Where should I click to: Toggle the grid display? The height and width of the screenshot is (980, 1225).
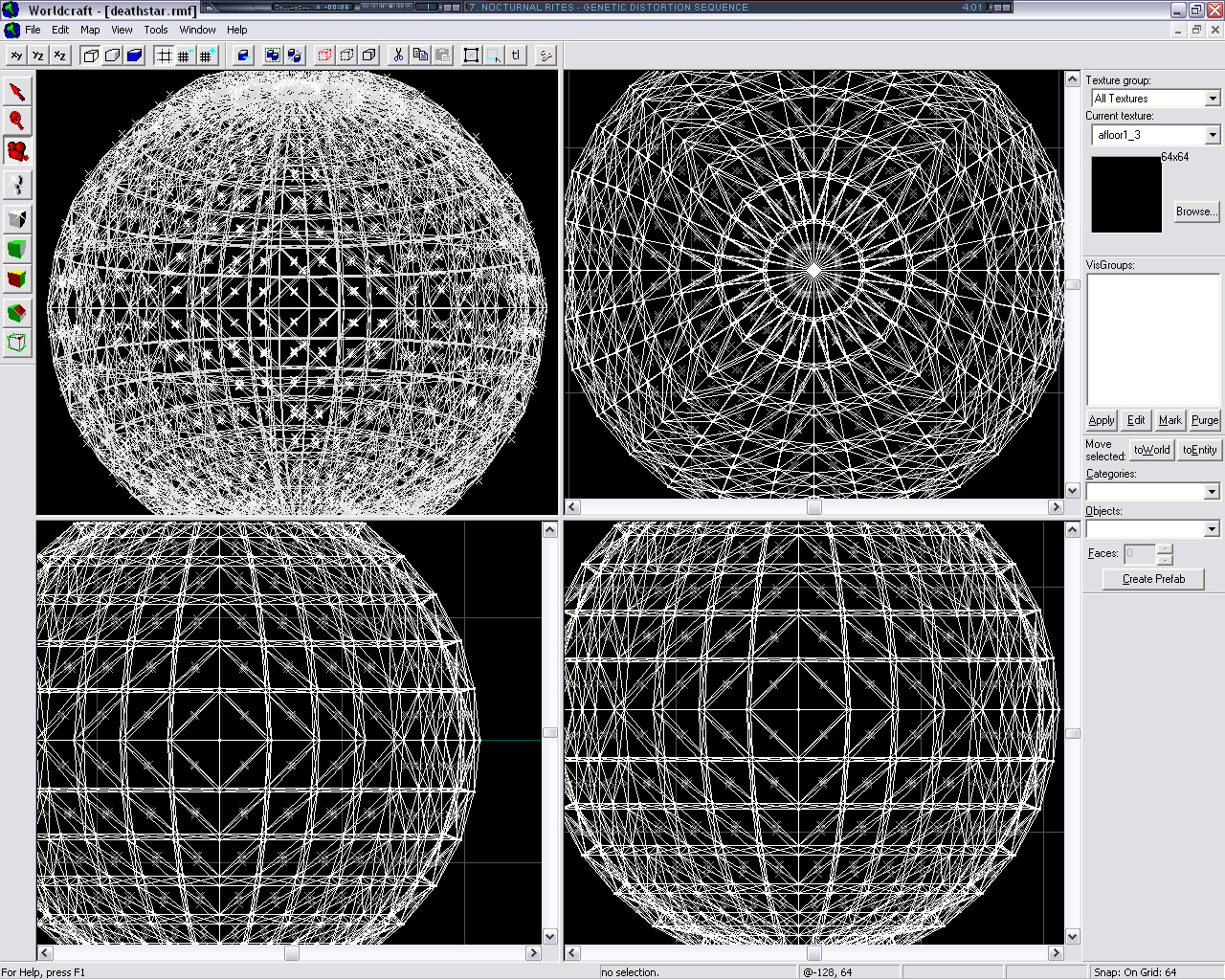click(x=165, y=56)
